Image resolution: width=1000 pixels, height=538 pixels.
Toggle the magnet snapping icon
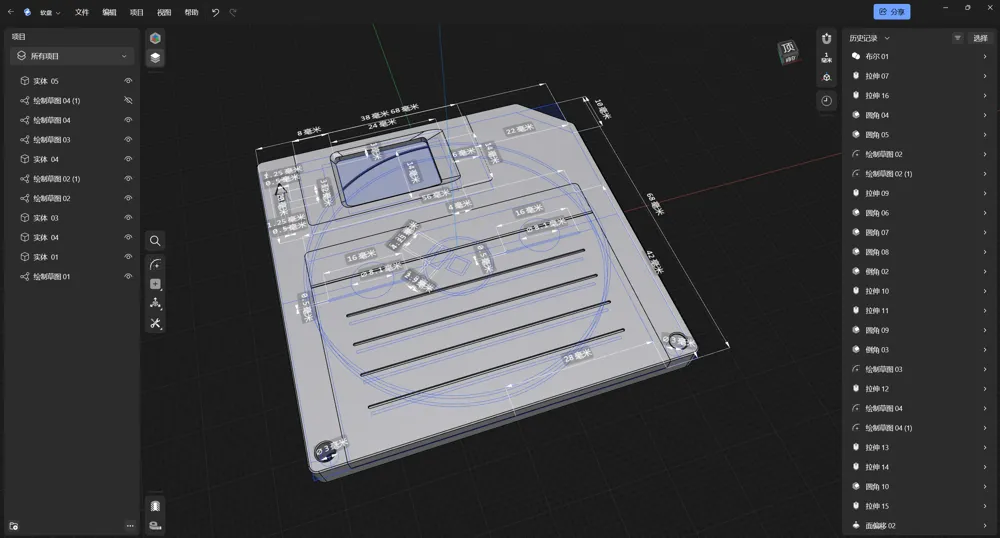[x=826, y=38]
